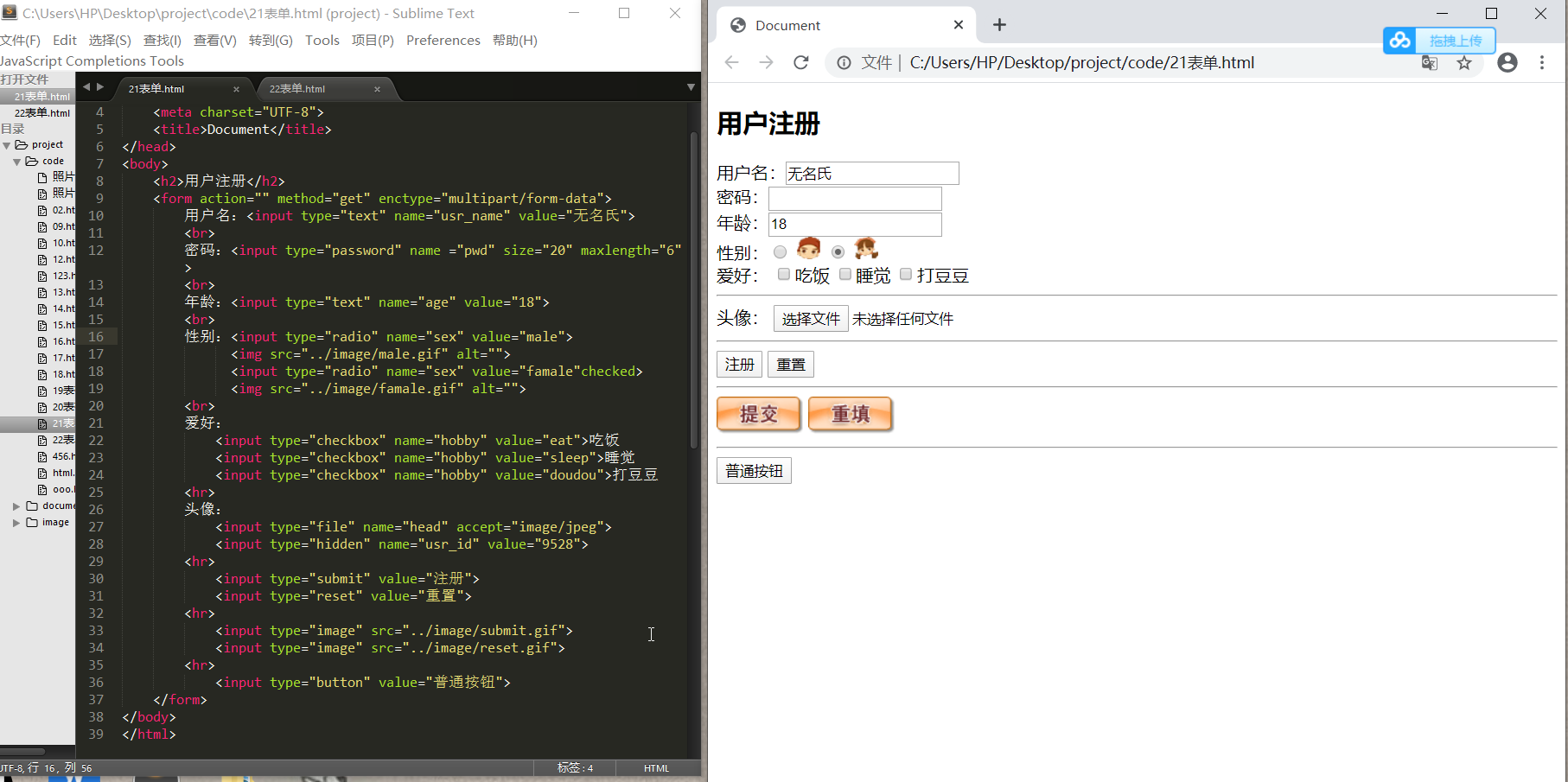Viewport: 1568px width, 782px height.
Task: Click the 选择文件 file picker button
Action: pyautogui.click(x=810, y=318)
